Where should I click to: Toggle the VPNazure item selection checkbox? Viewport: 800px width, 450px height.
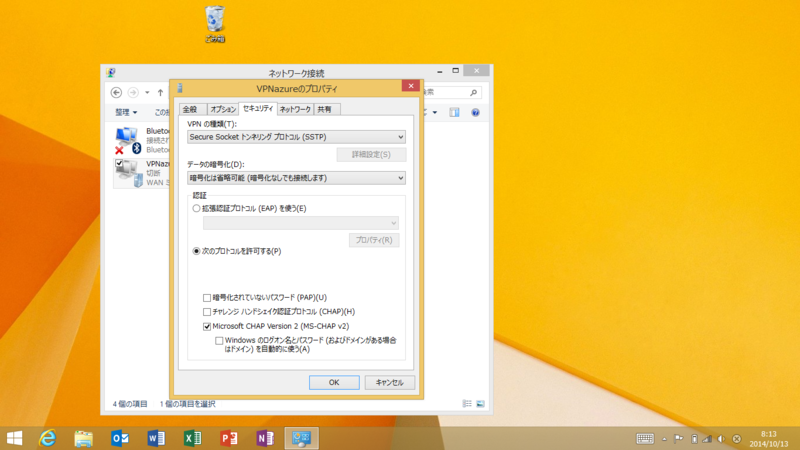click(119, 163)
